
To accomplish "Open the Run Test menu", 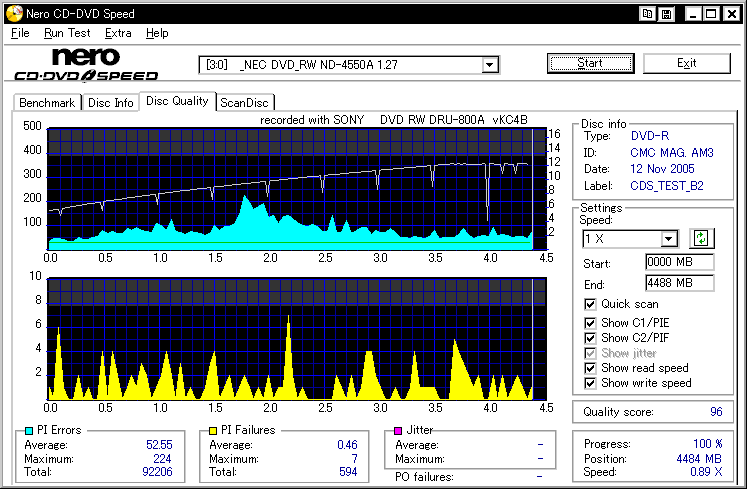I will click(x=67, y=33).
